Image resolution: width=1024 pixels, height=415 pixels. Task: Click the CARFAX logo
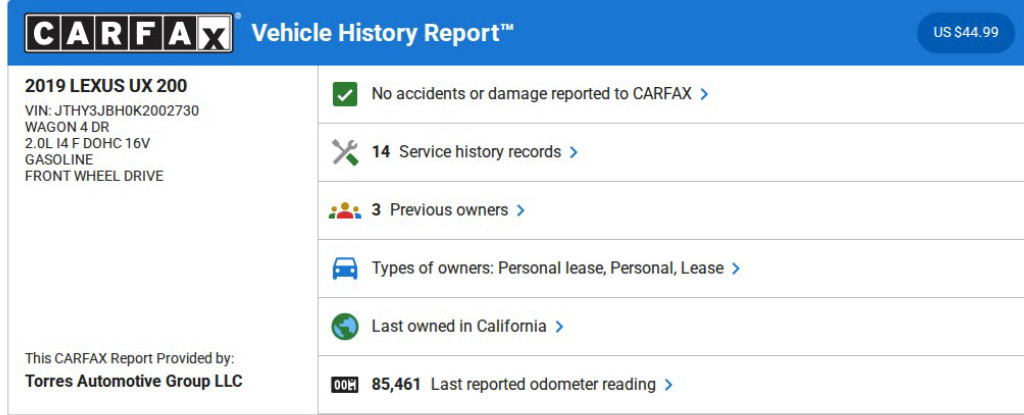click(x=130, y=33)
